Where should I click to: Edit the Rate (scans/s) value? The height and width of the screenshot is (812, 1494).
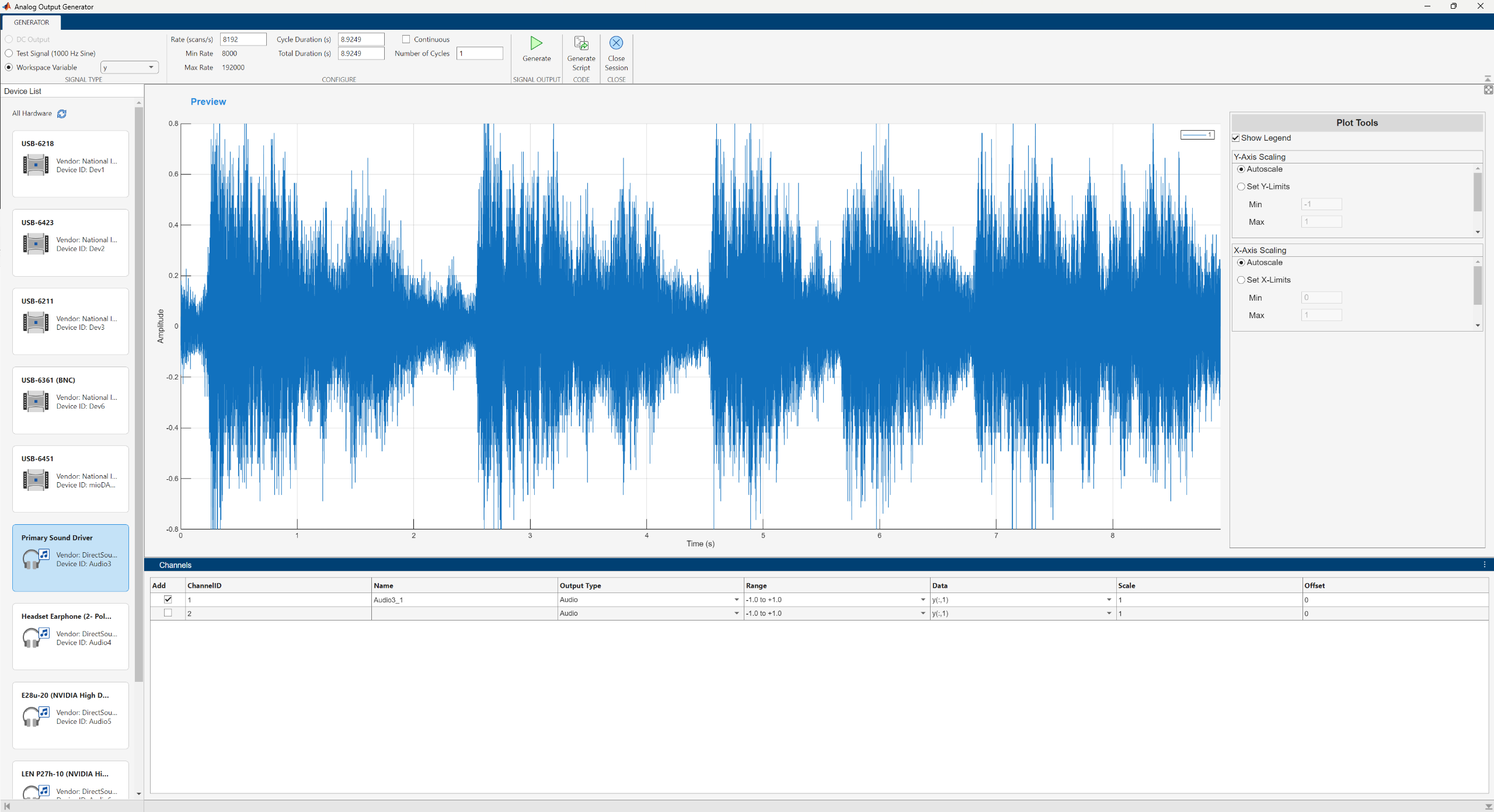pyautogui.click(x=242, y=39)
